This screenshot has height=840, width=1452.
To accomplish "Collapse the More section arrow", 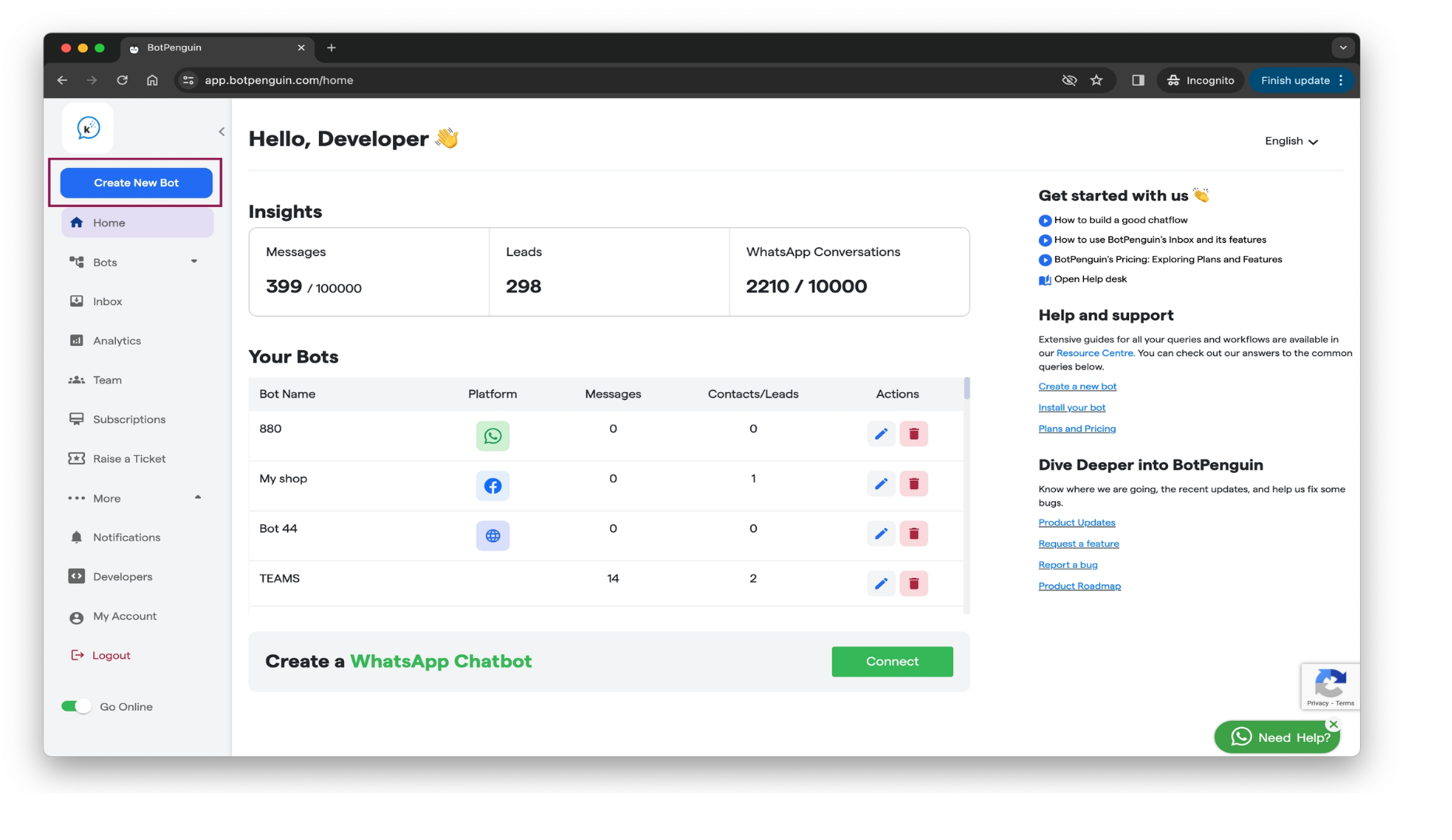I will pos(198,497).
